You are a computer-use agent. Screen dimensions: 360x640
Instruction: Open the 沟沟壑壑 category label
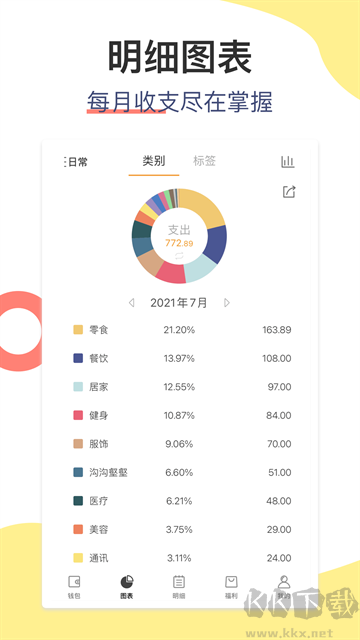click(109, 473)
